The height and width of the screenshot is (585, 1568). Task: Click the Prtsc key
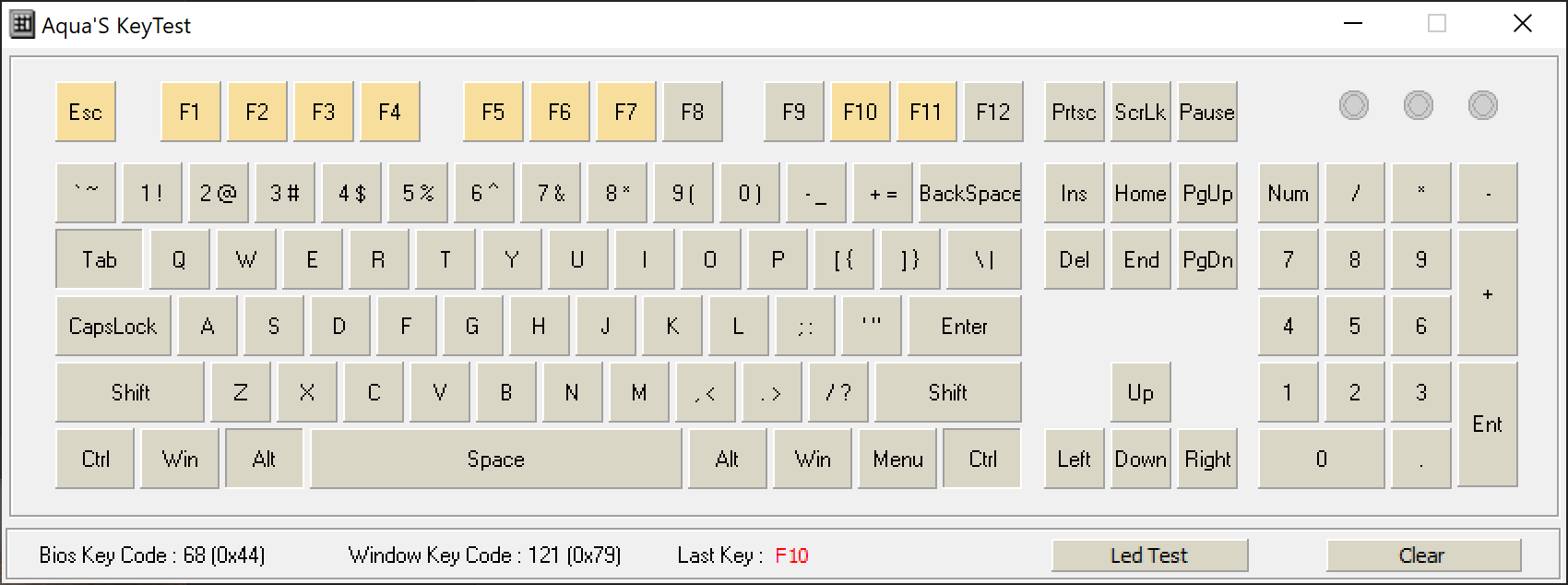coord(1074,112)
